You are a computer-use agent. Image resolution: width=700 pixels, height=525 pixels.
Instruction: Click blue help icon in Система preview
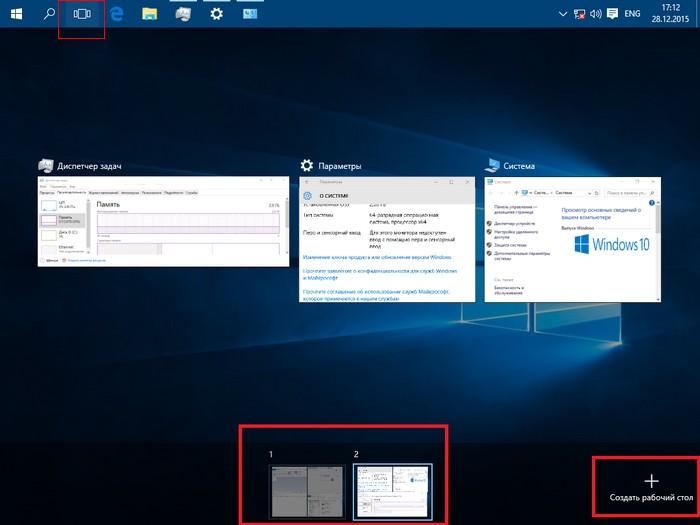click(652, 203)
